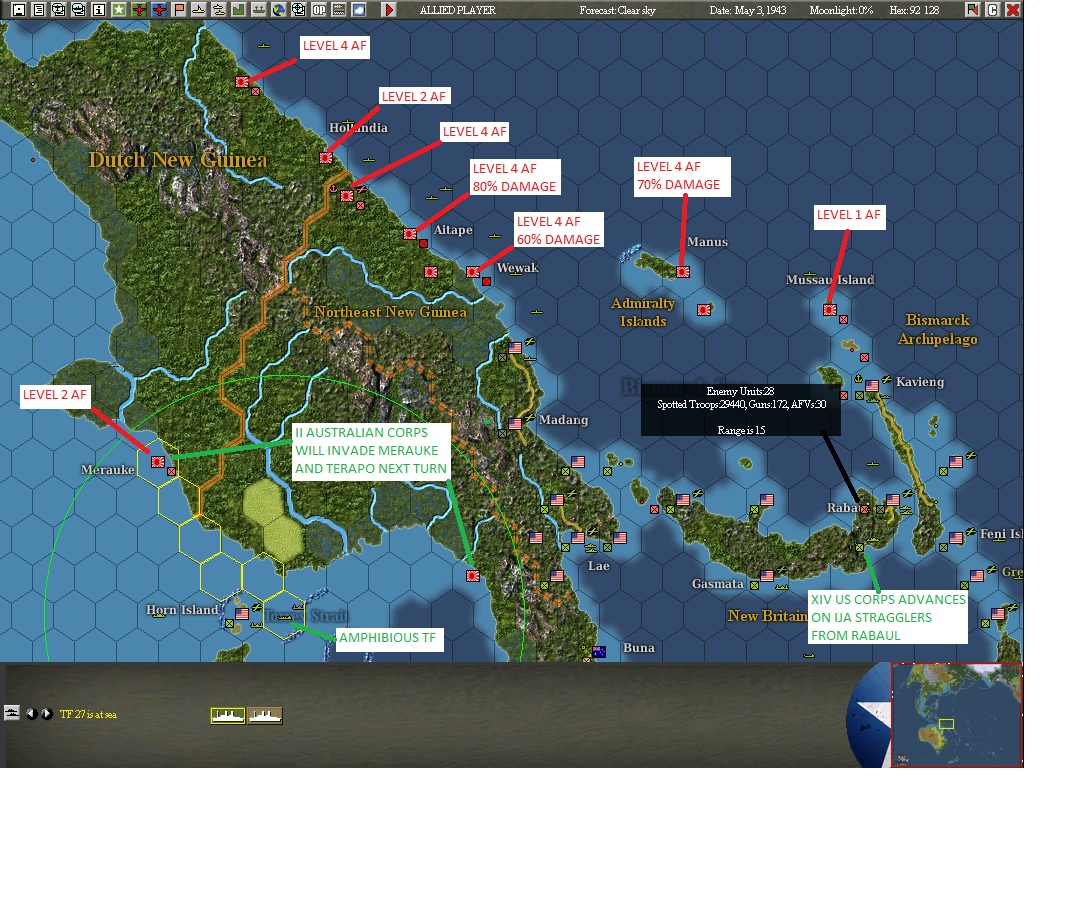
Task: Select the tan ship icon in TF 27
Action: point(265,716)
